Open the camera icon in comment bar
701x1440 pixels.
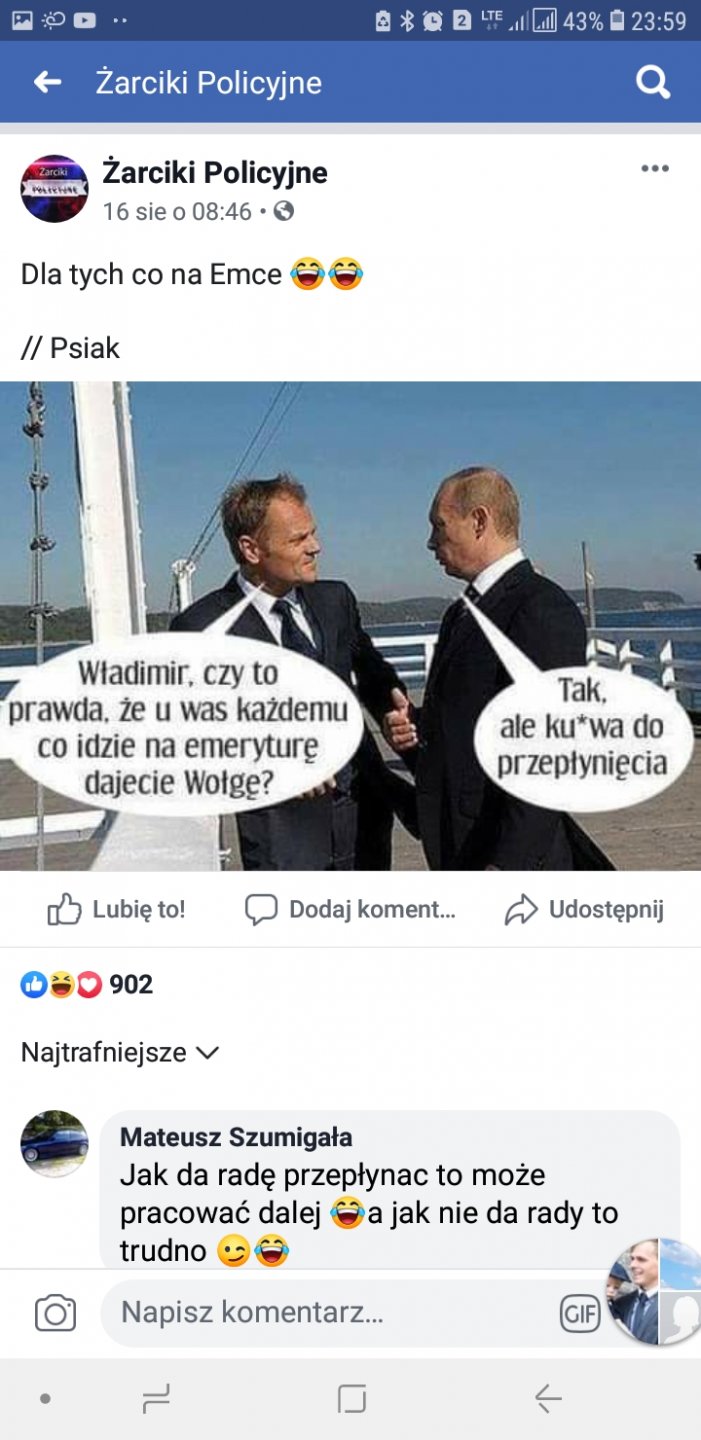point(55,1313)
